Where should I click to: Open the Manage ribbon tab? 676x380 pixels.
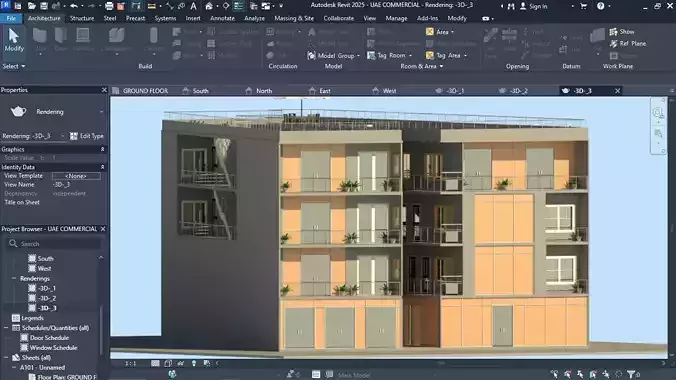396,18
